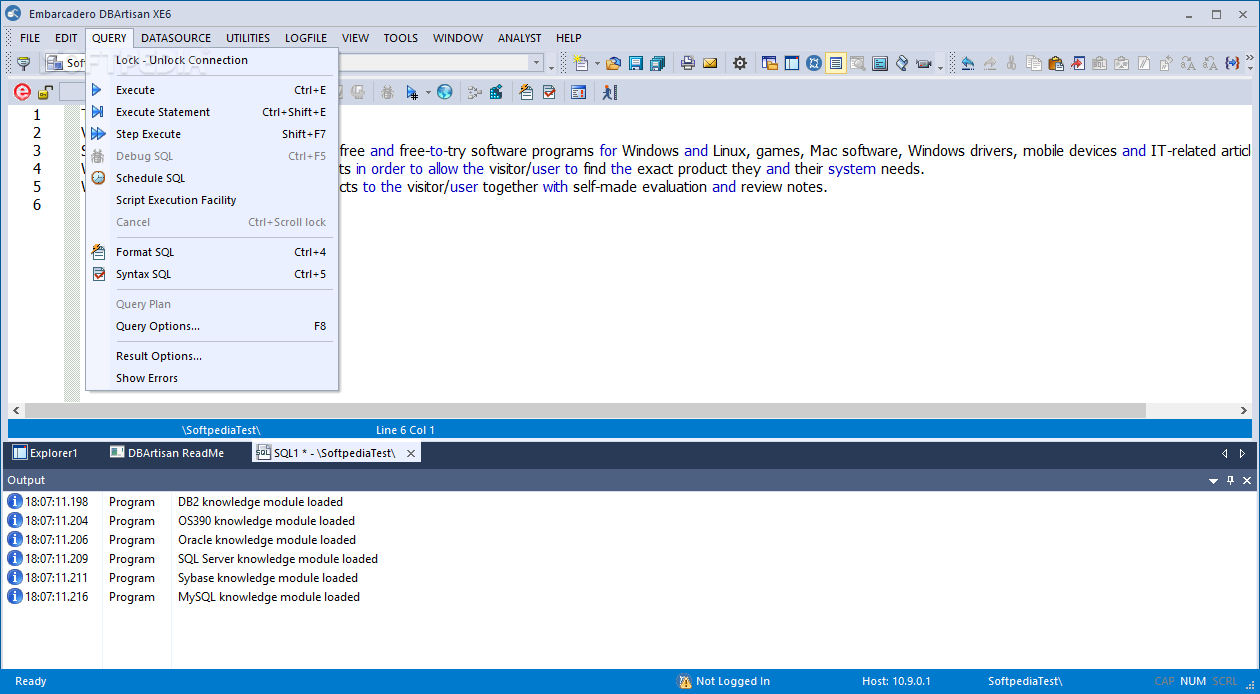Open dropdown arrow after camcorder icon
Screen dimensions: 1260x694
tap(940, 66)
